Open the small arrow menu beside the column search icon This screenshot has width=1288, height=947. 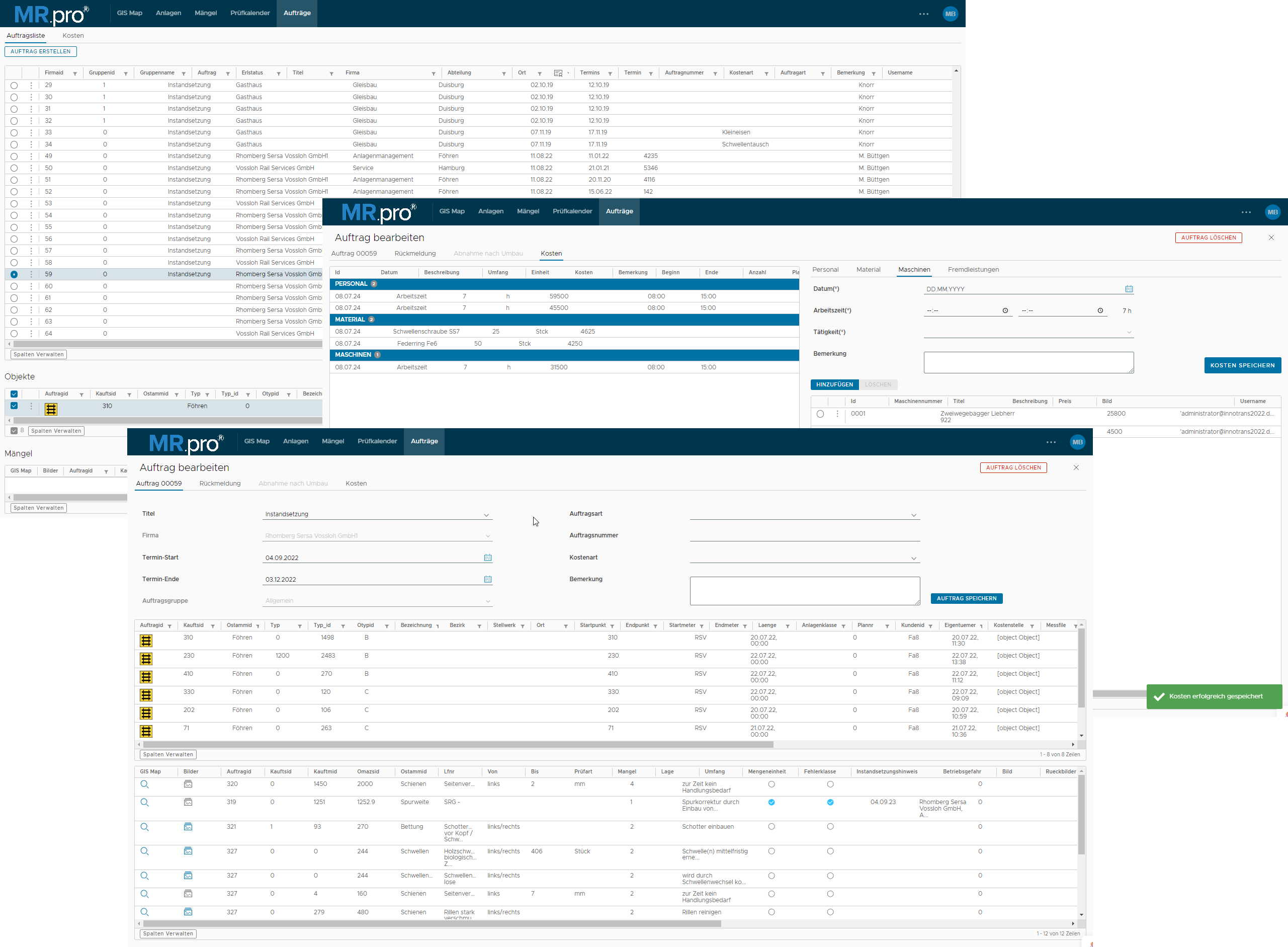tap(568, 73)
